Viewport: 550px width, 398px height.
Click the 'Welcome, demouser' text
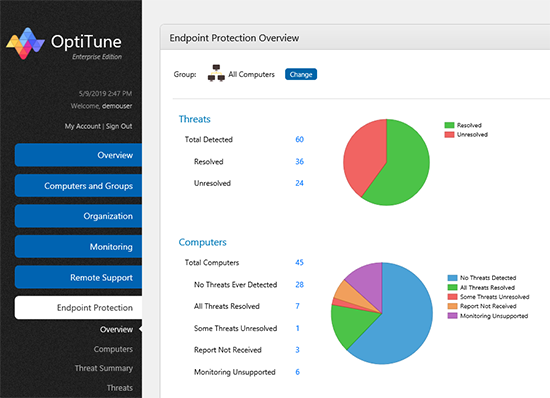[101, 106]
